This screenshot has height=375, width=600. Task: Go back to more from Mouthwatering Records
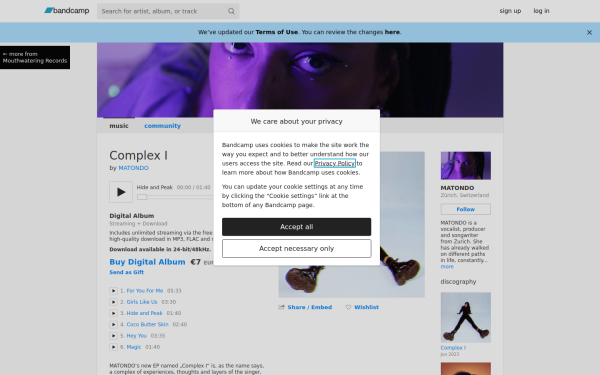pos(35,57)
